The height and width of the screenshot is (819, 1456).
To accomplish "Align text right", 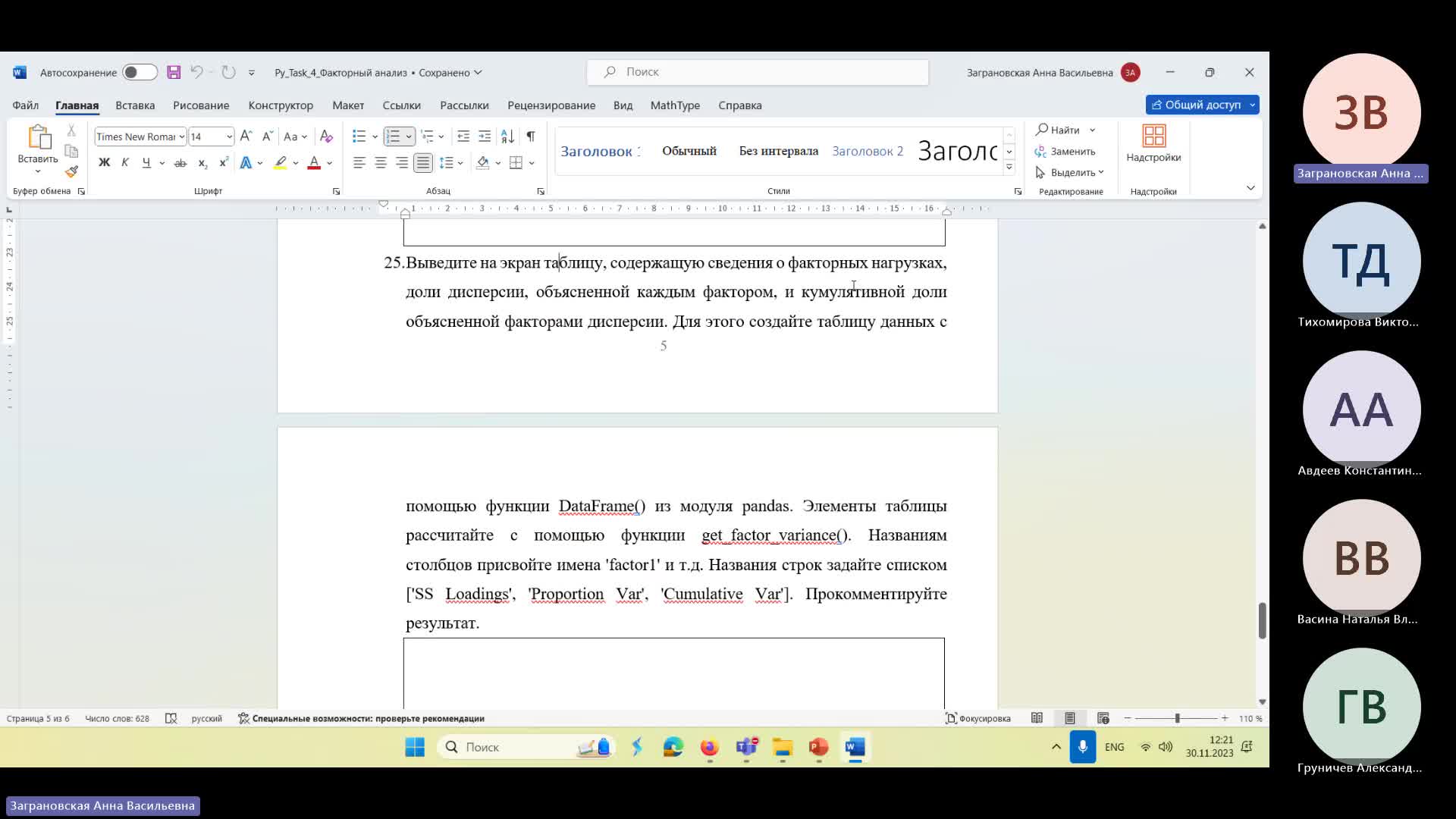I will point(402,162).
